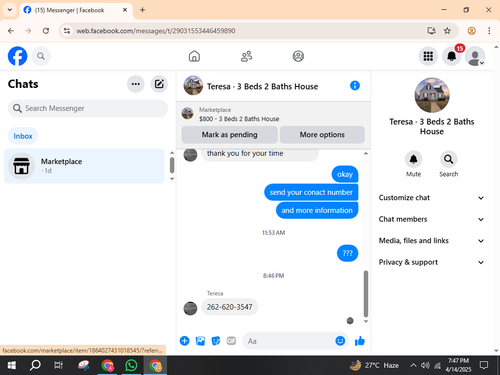Click the Facebook search magnifier icon

[41, 56]
